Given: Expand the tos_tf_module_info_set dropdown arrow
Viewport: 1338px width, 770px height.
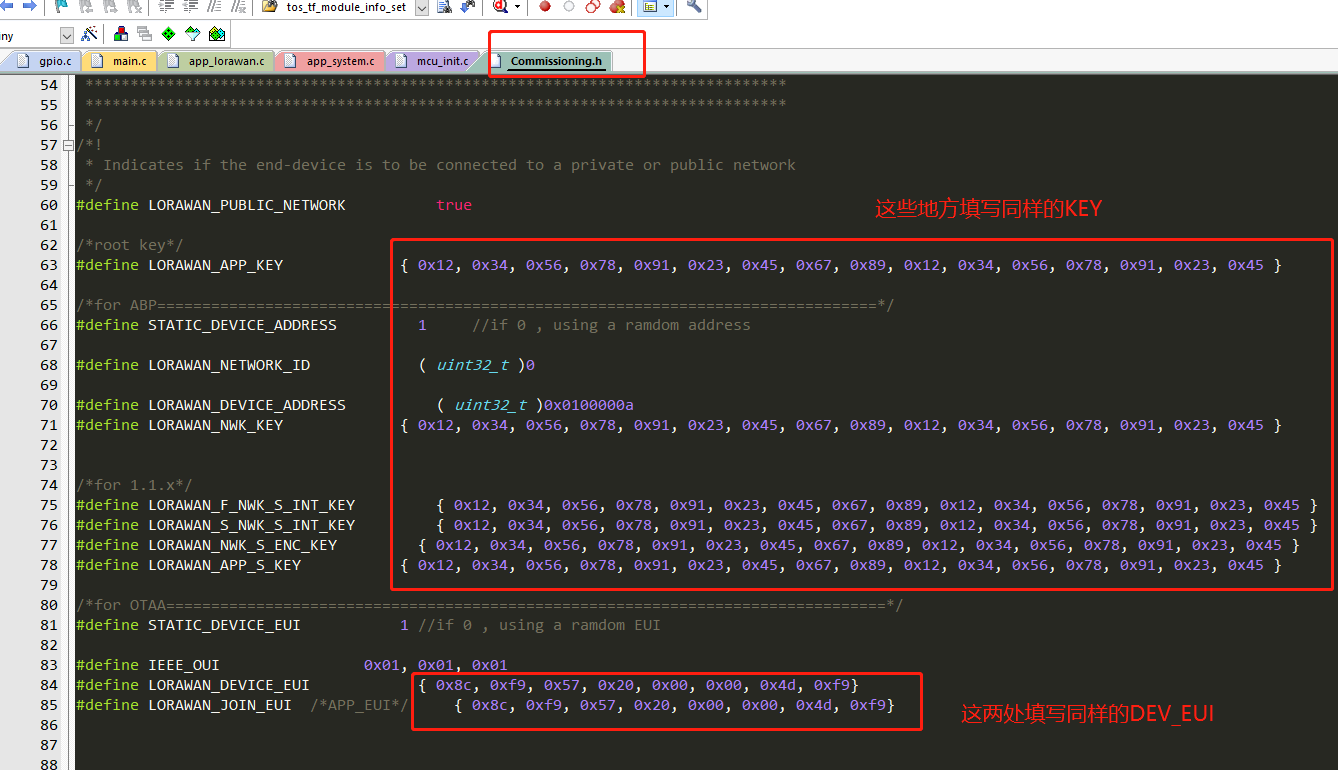Looking at the screenshot, I should point(421,7).
